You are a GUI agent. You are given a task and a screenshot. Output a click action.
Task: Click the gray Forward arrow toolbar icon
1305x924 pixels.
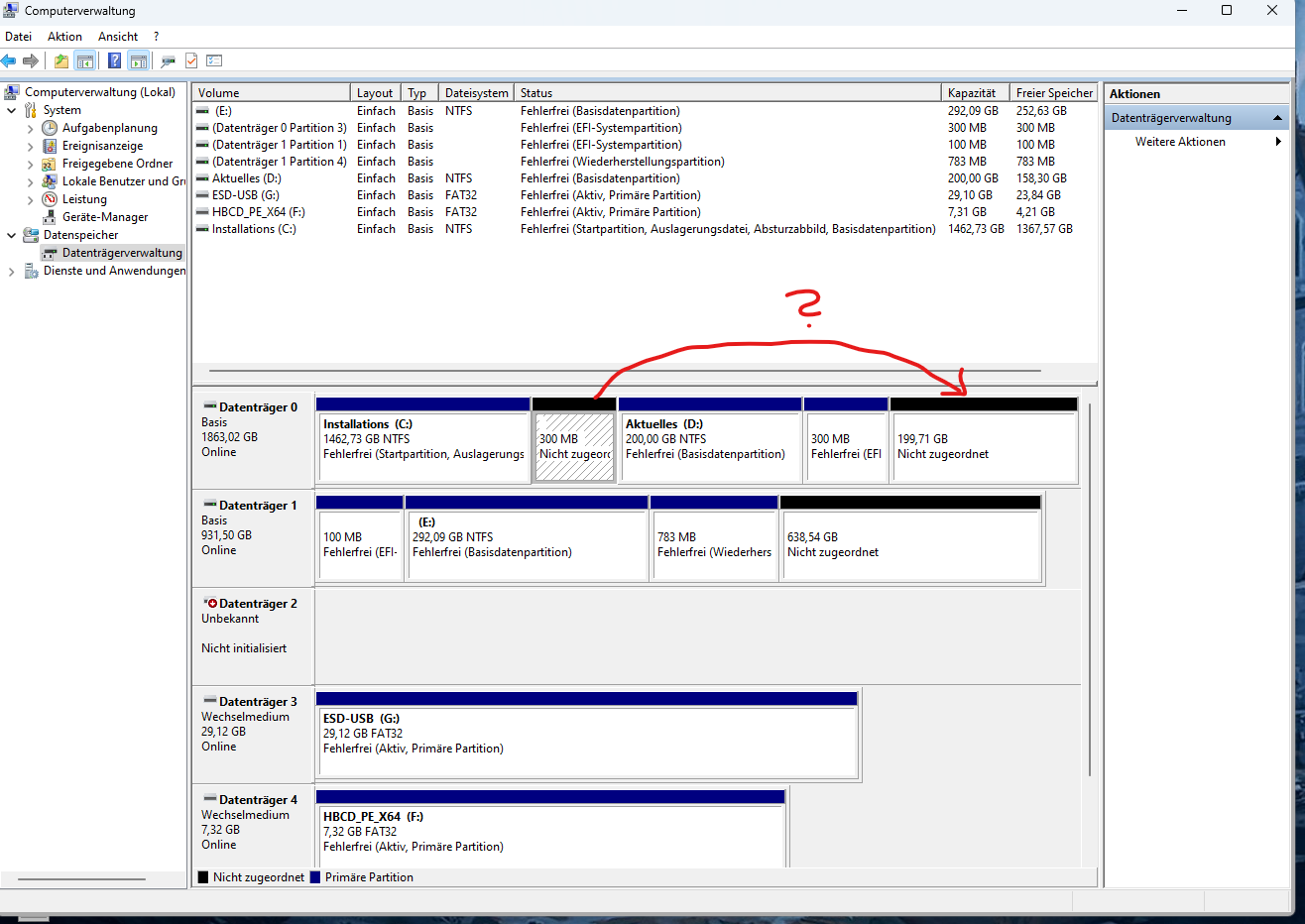coord(31,60)
